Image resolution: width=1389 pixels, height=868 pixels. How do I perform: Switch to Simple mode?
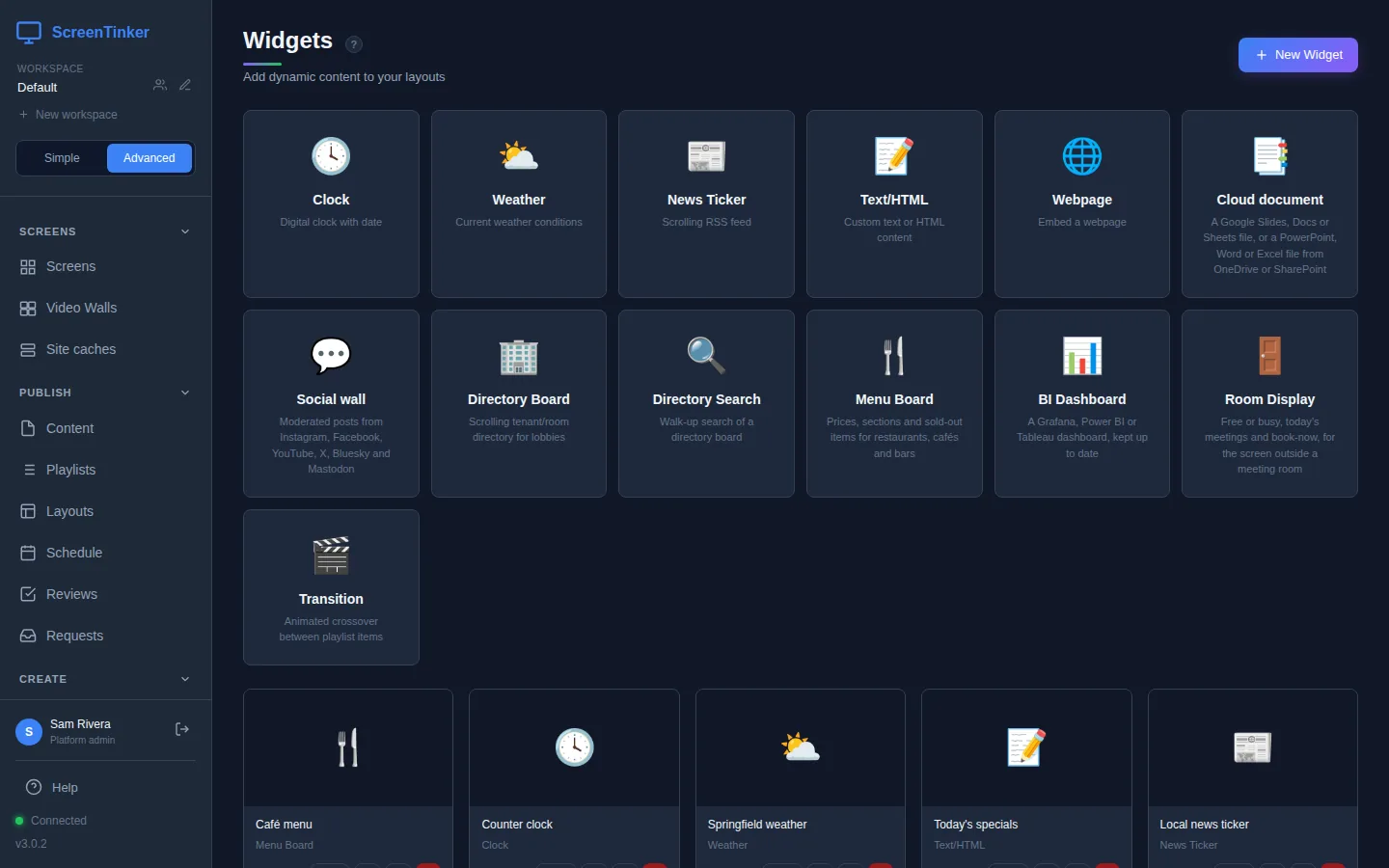click(62, 158)
